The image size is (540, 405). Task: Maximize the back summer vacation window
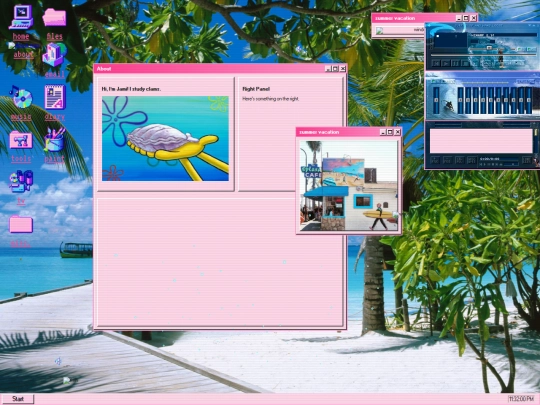pyautogui.click(x=466, y=18)
